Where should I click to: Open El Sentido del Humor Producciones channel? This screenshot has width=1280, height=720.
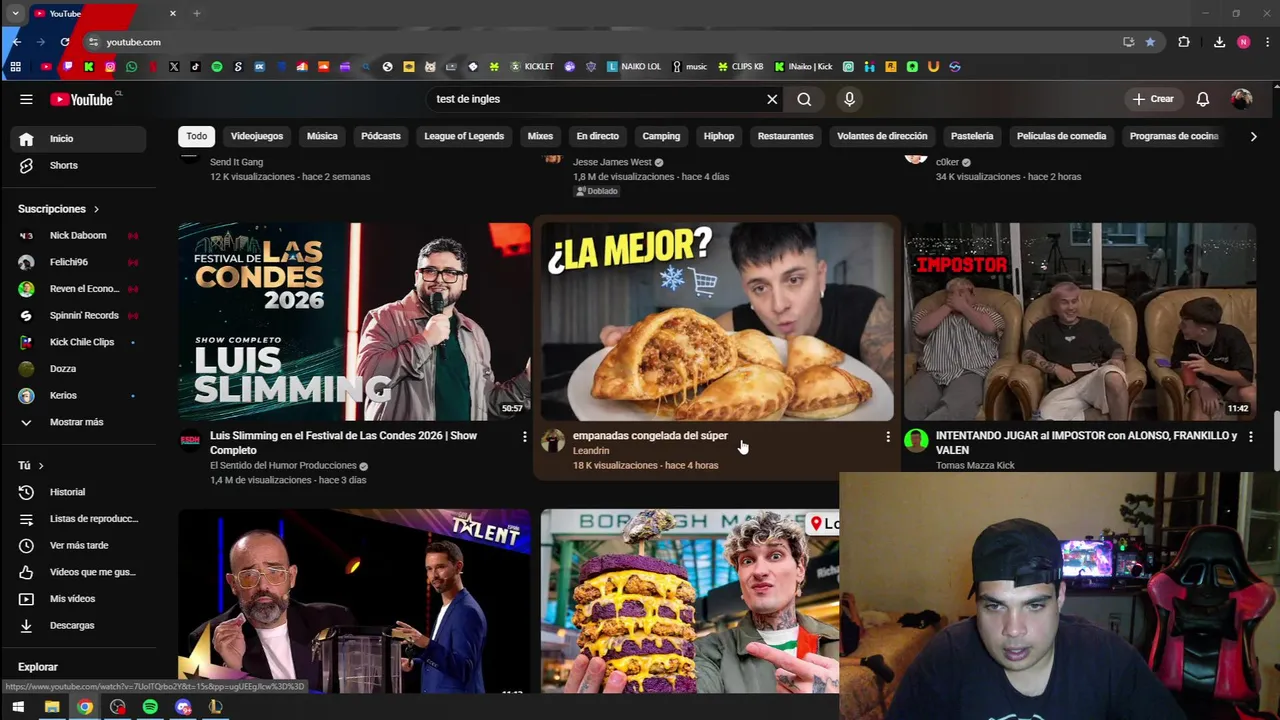(283, 466)
